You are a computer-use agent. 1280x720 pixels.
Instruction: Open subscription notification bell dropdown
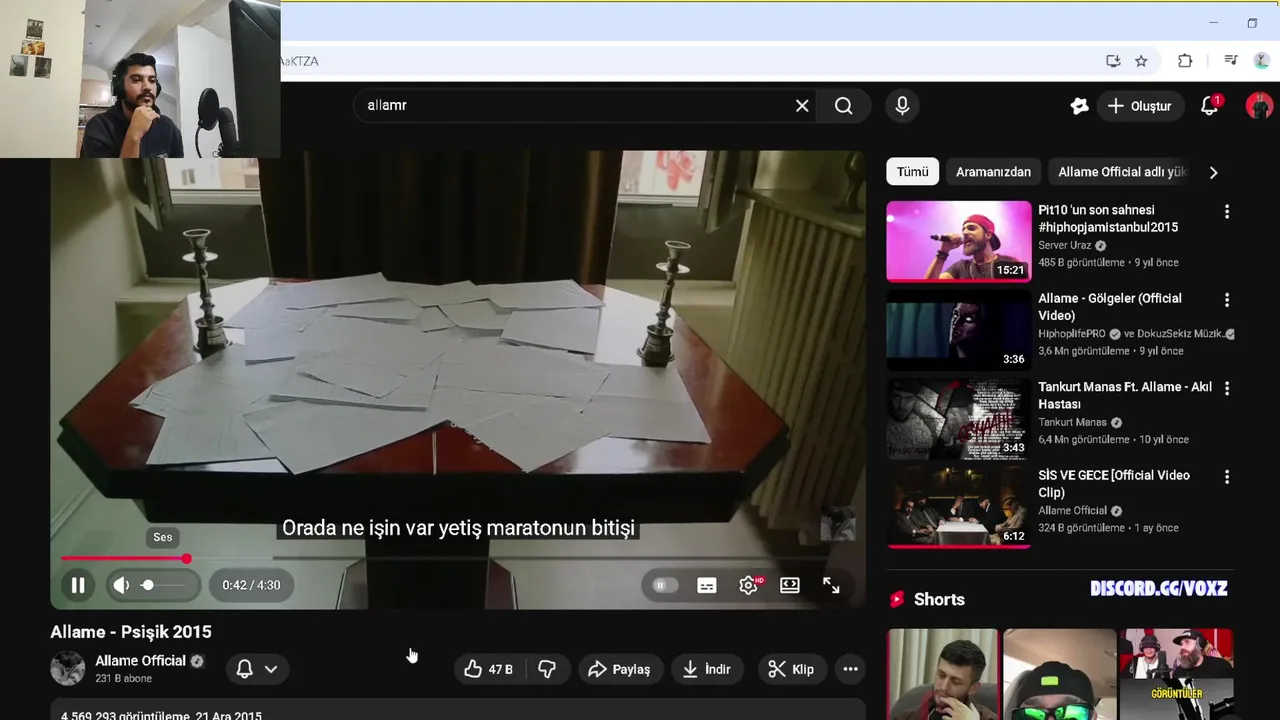tap(257, 669)
